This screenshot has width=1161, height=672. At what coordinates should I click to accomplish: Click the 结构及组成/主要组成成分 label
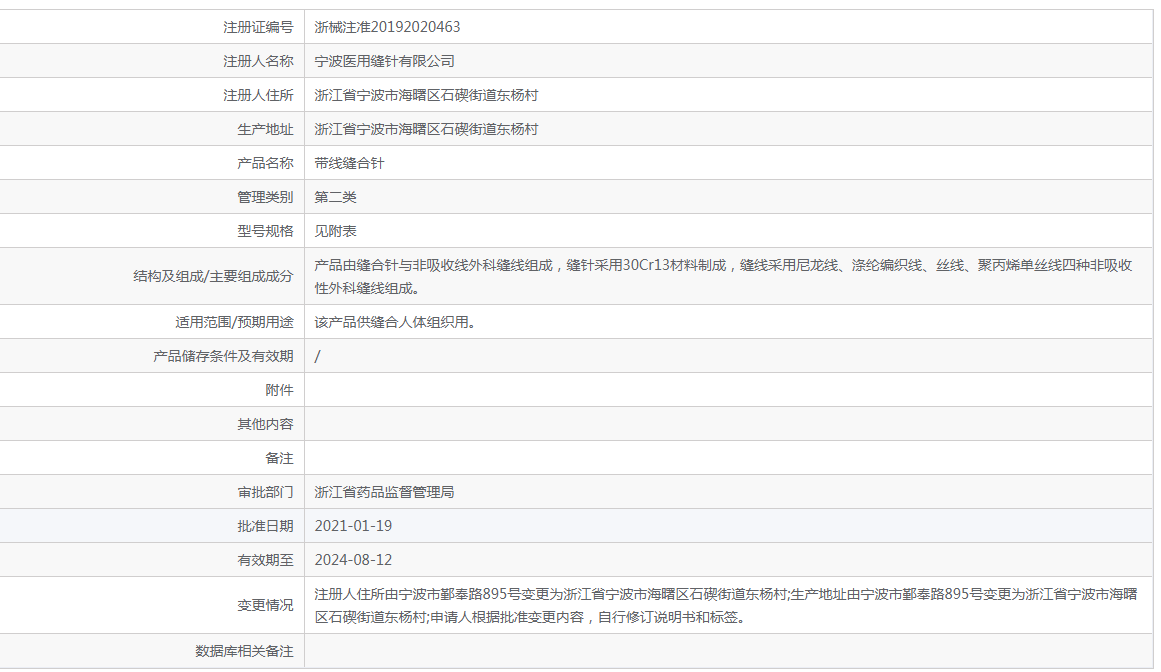[x=213, y=276]
